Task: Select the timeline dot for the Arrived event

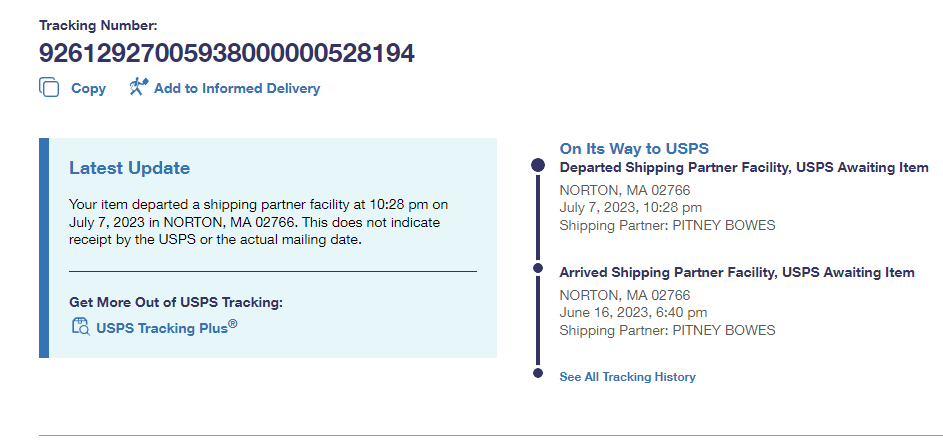Action: [538, 270]
